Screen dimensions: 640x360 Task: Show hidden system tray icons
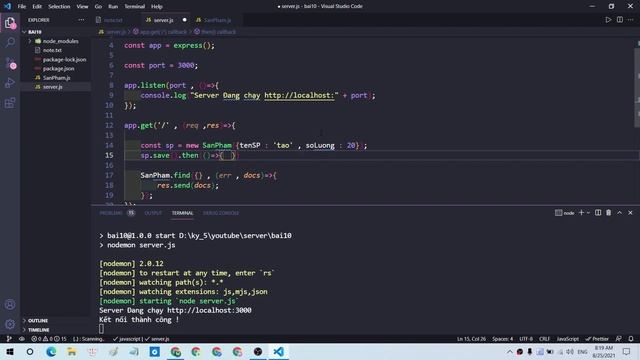510,351
